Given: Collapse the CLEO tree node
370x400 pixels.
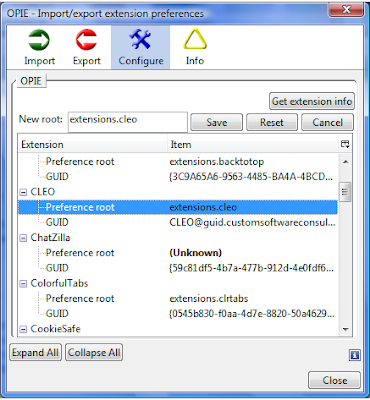Looking at the screenshot, I should [23, 192].
